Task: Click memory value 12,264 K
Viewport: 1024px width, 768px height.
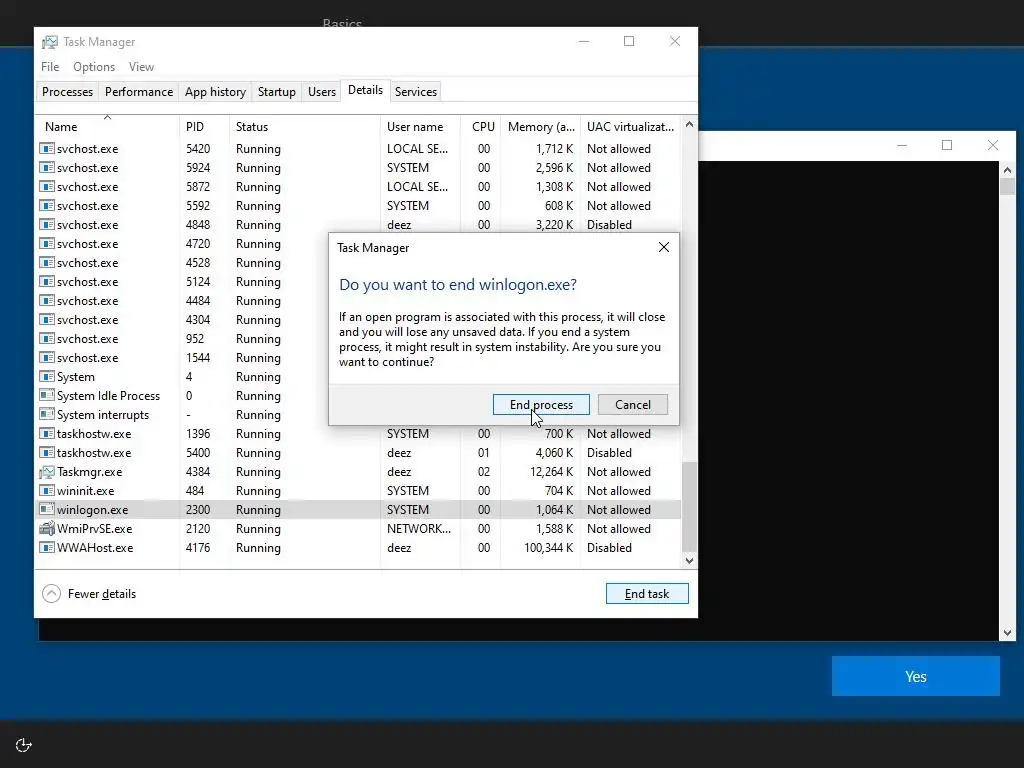Action: 551,472
